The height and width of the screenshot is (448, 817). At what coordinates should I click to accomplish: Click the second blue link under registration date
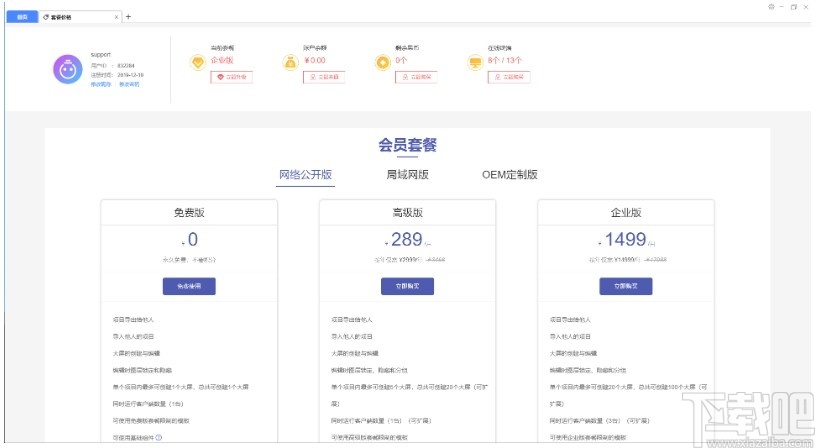pyautogui.click(x=129, y=84)
